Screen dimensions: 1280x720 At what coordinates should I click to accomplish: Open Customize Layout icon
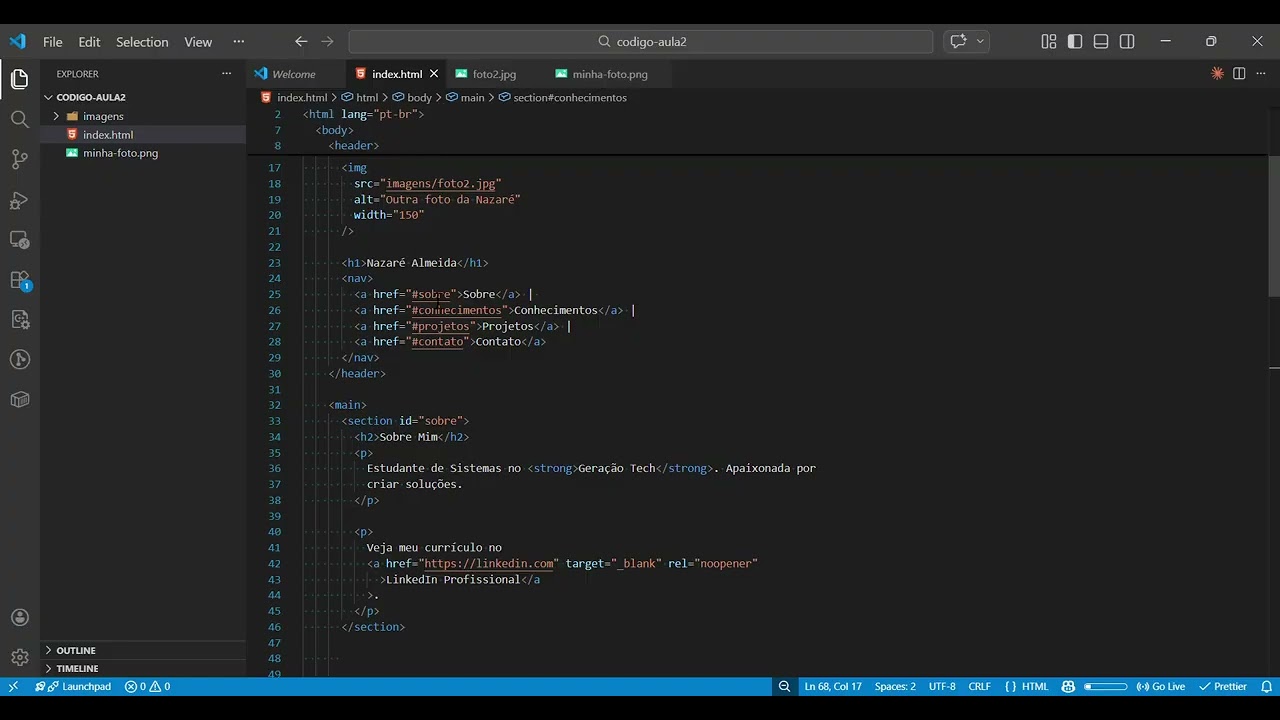1049,41
